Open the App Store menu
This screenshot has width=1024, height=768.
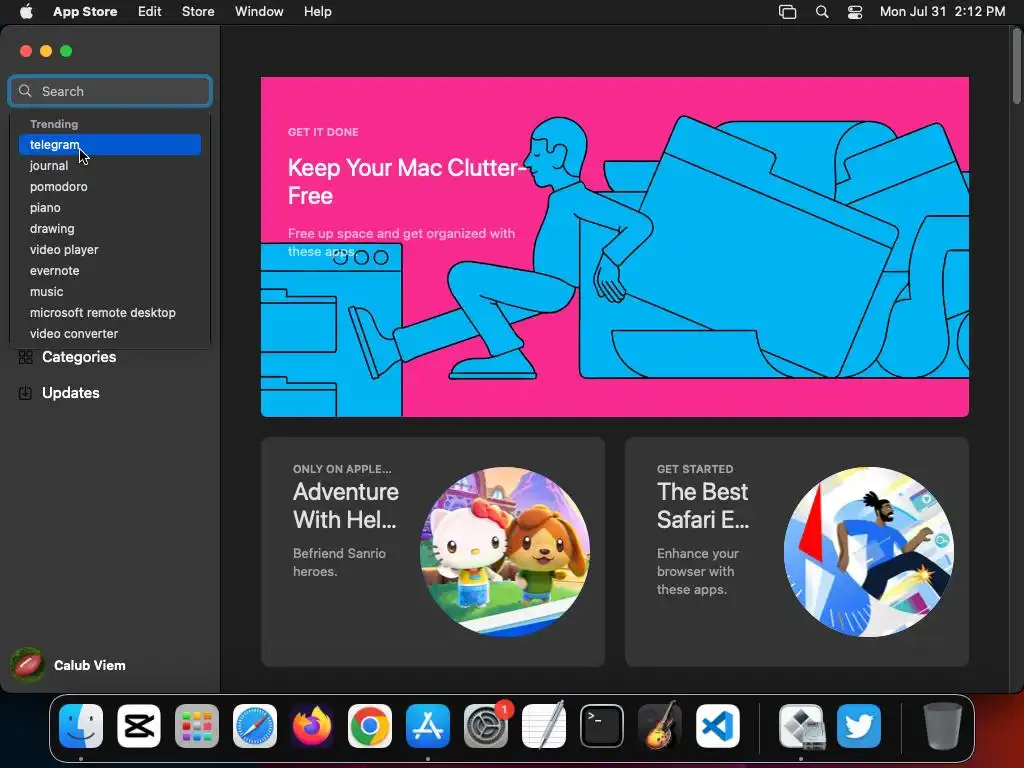tap(85, 12)
